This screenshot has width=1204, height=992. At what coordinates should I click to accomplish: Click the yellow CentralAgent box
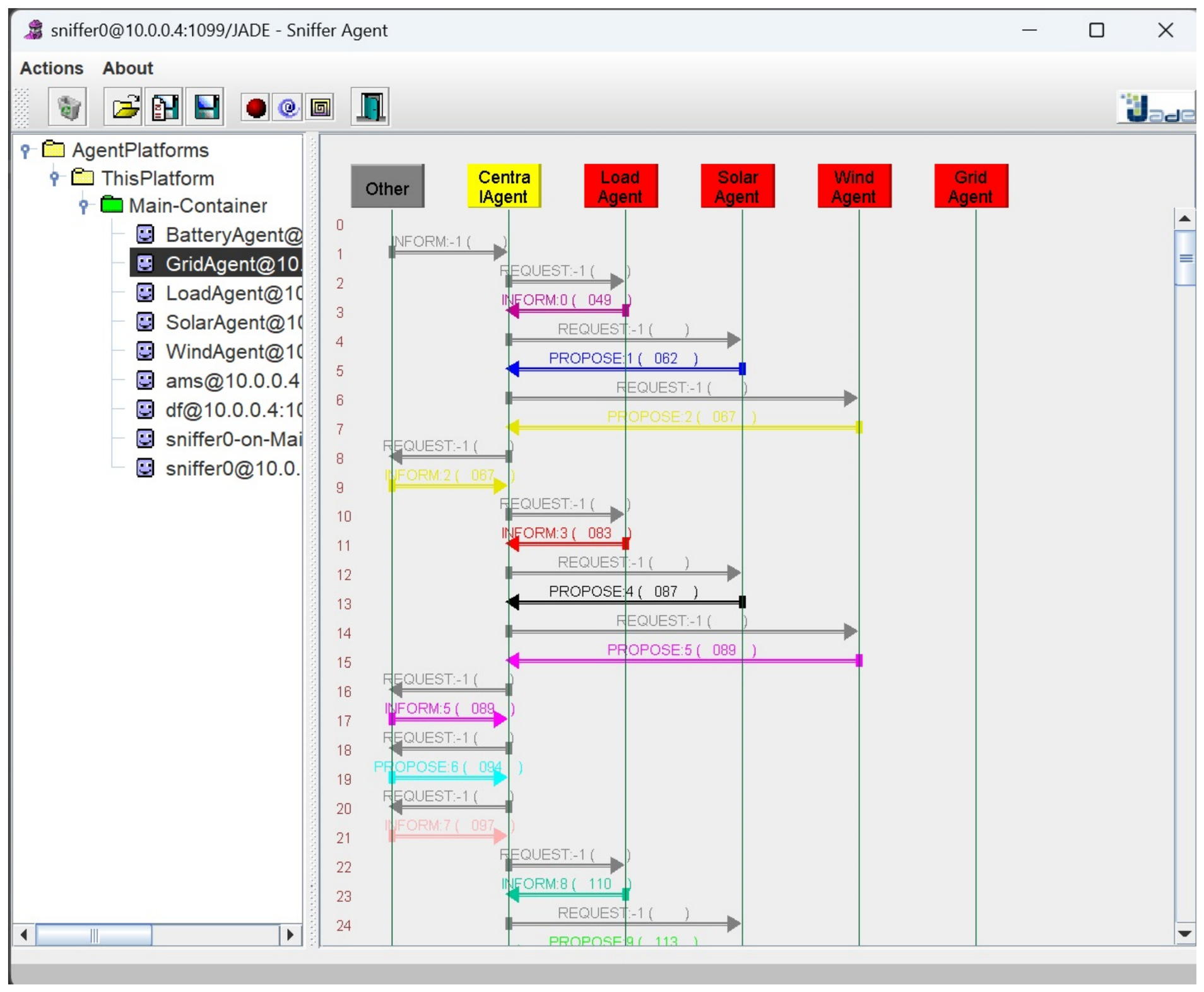click(x=504, y=187)
